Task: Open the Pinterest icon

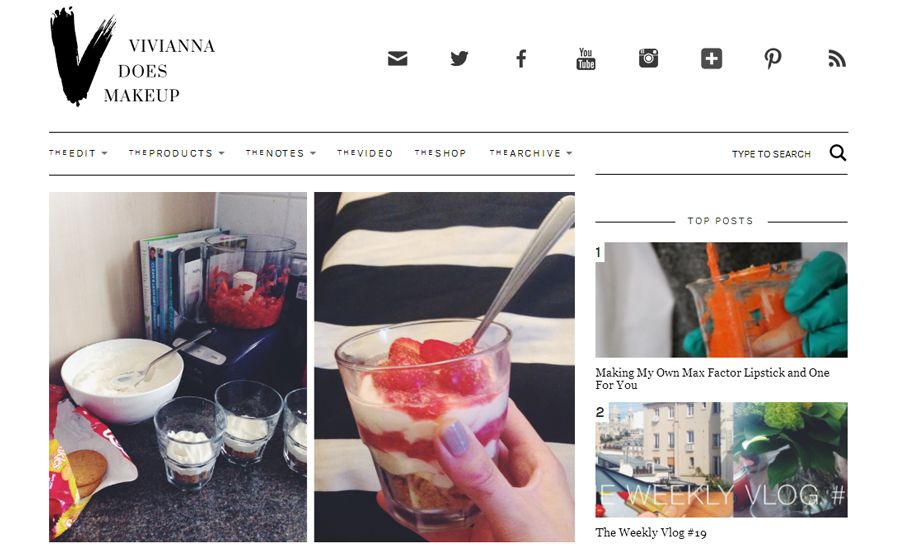Action: point(773,59)
